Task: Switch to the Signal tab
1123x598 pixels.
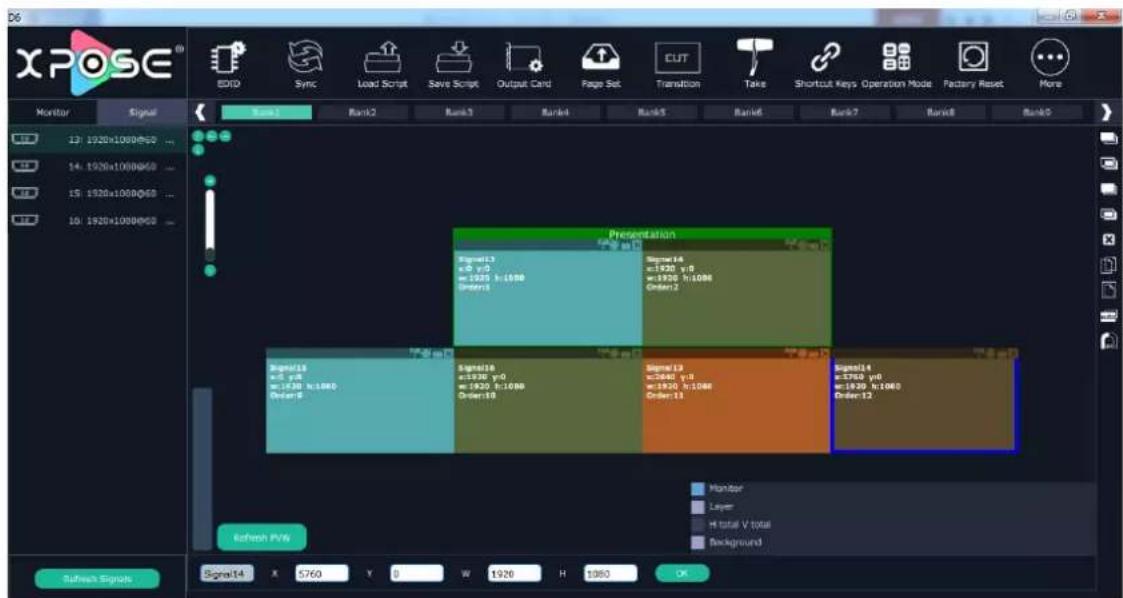Action: [x=143, y=112]
